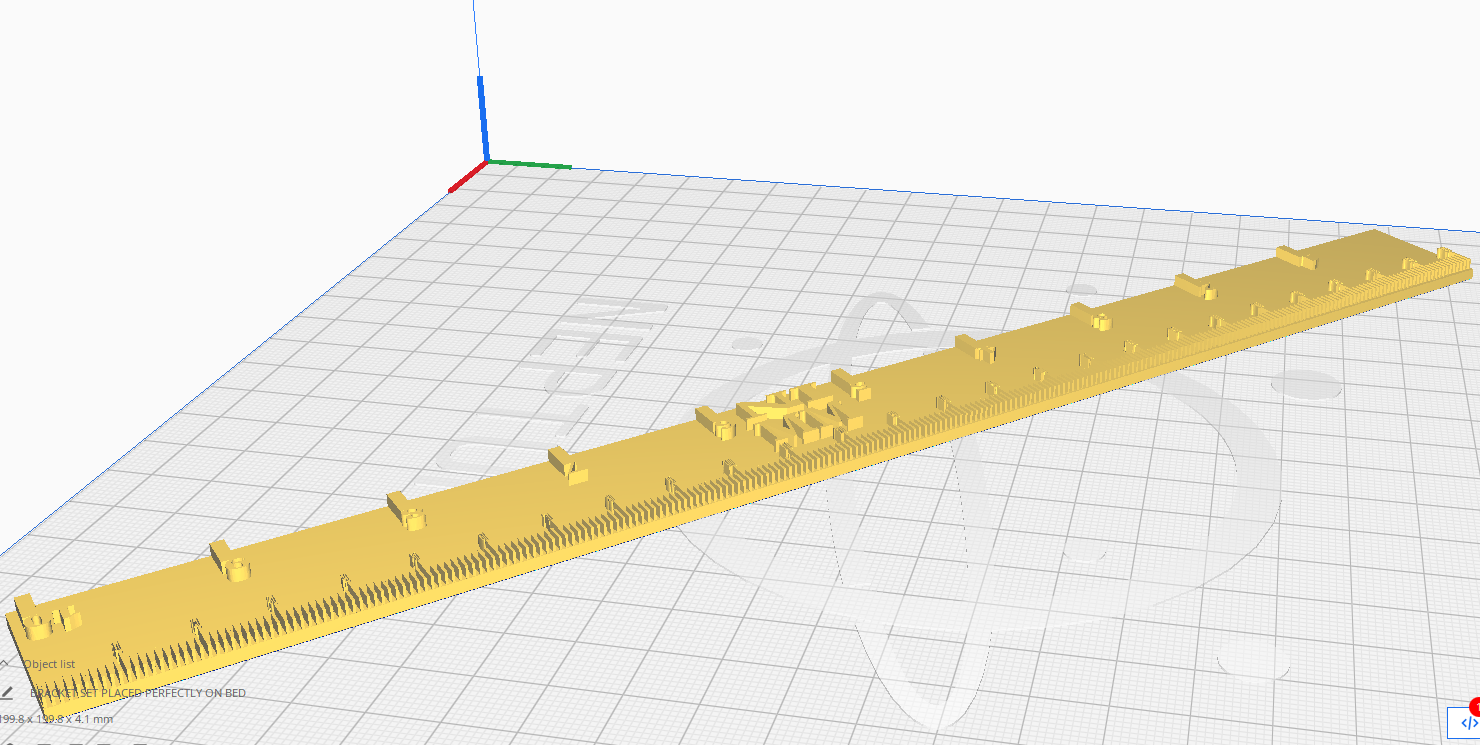Select the 'BRACKET SET PLACED PERFECTLY ON BED' name
Screen dimensions: 1480x745
tap(138, 693)
